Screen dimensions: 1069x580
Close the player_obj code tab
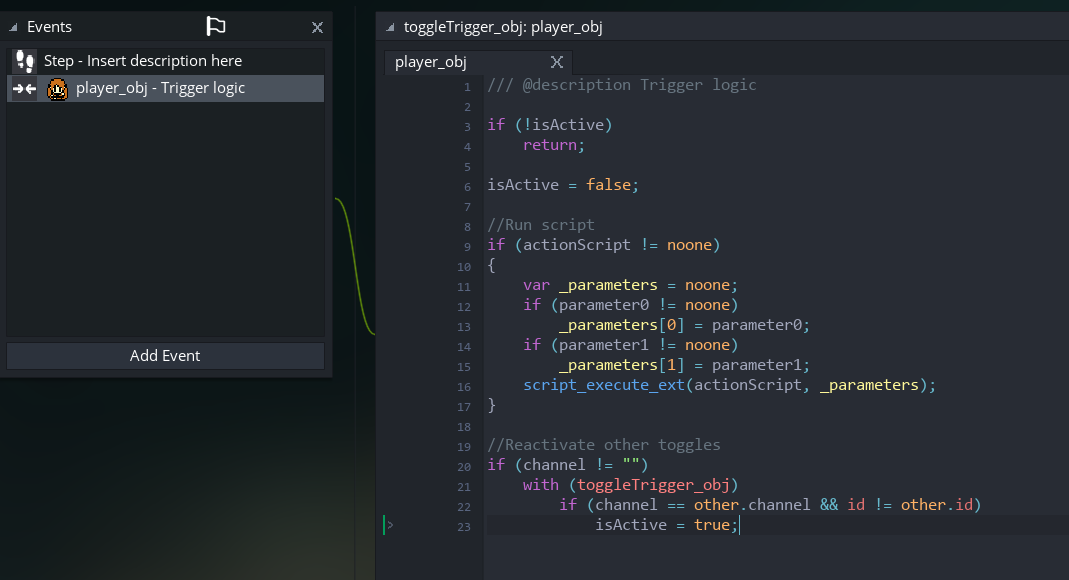[x=556, y=62]
